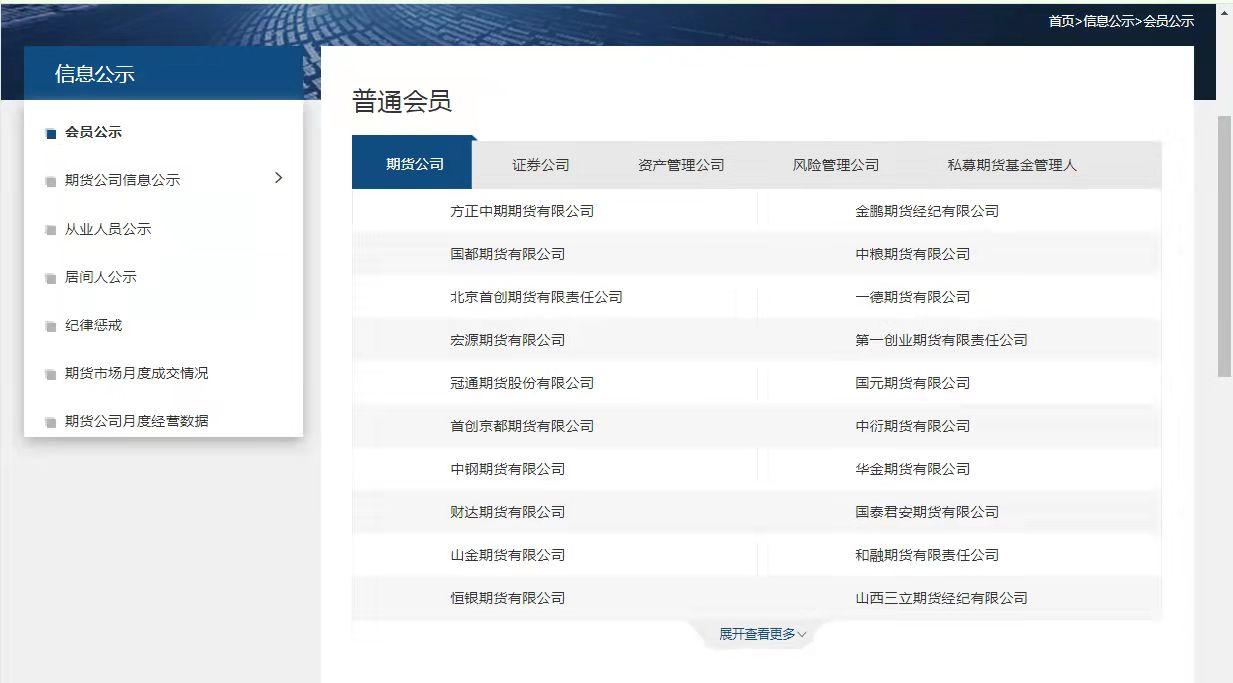Open 信息公示 in the breadcrumb

1109,21
